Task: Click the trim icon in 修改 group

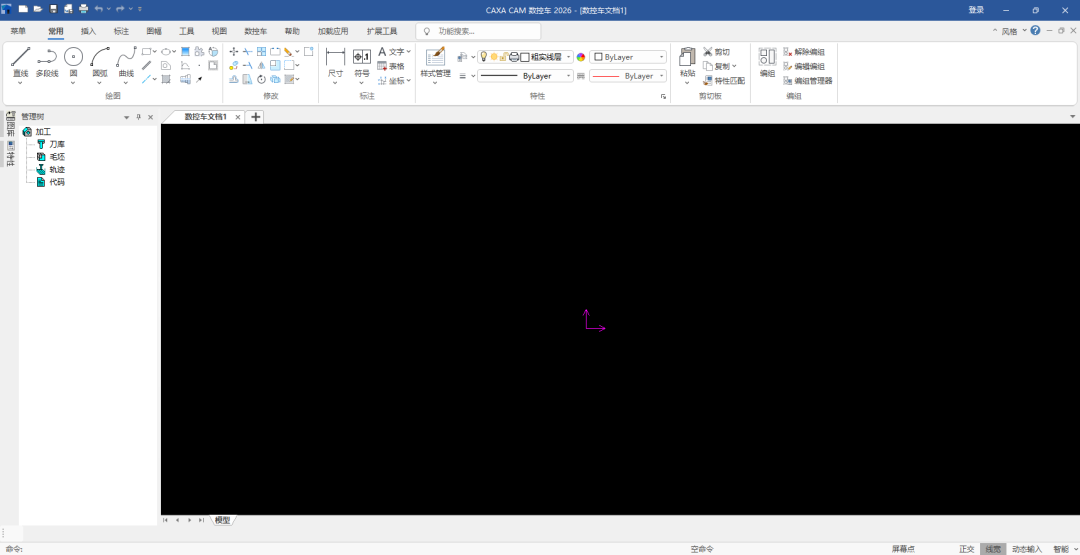Action: 247,52
